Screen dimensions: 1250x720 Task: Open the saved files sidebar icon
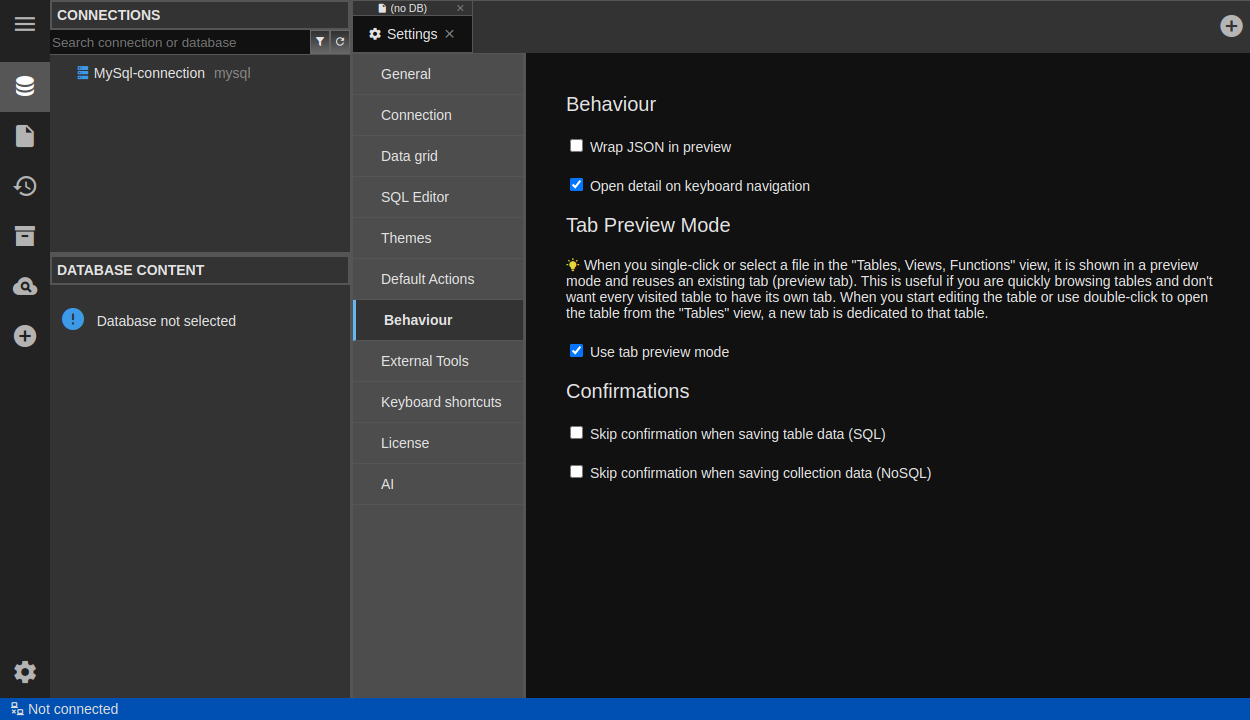click(25, 136)
